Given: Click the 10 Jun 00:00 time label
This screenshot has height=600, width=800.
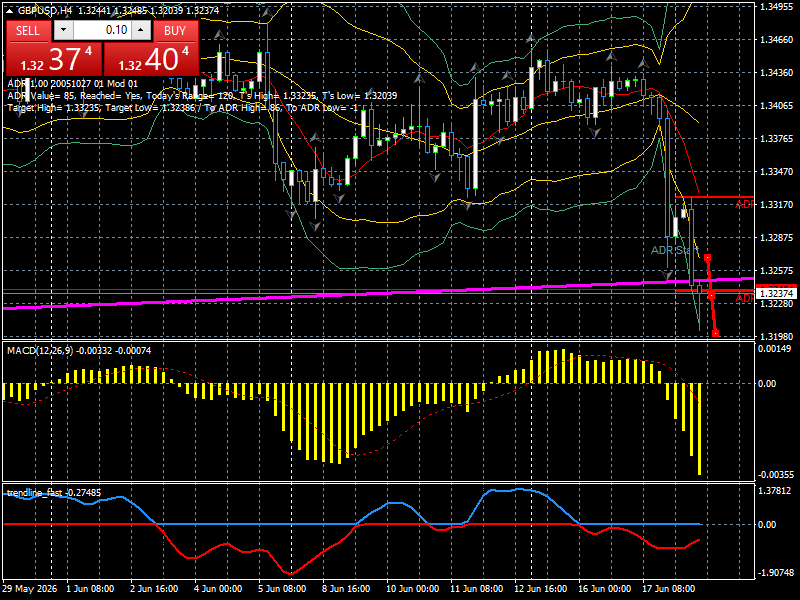Looking at the screenshot, I should 412,589.
